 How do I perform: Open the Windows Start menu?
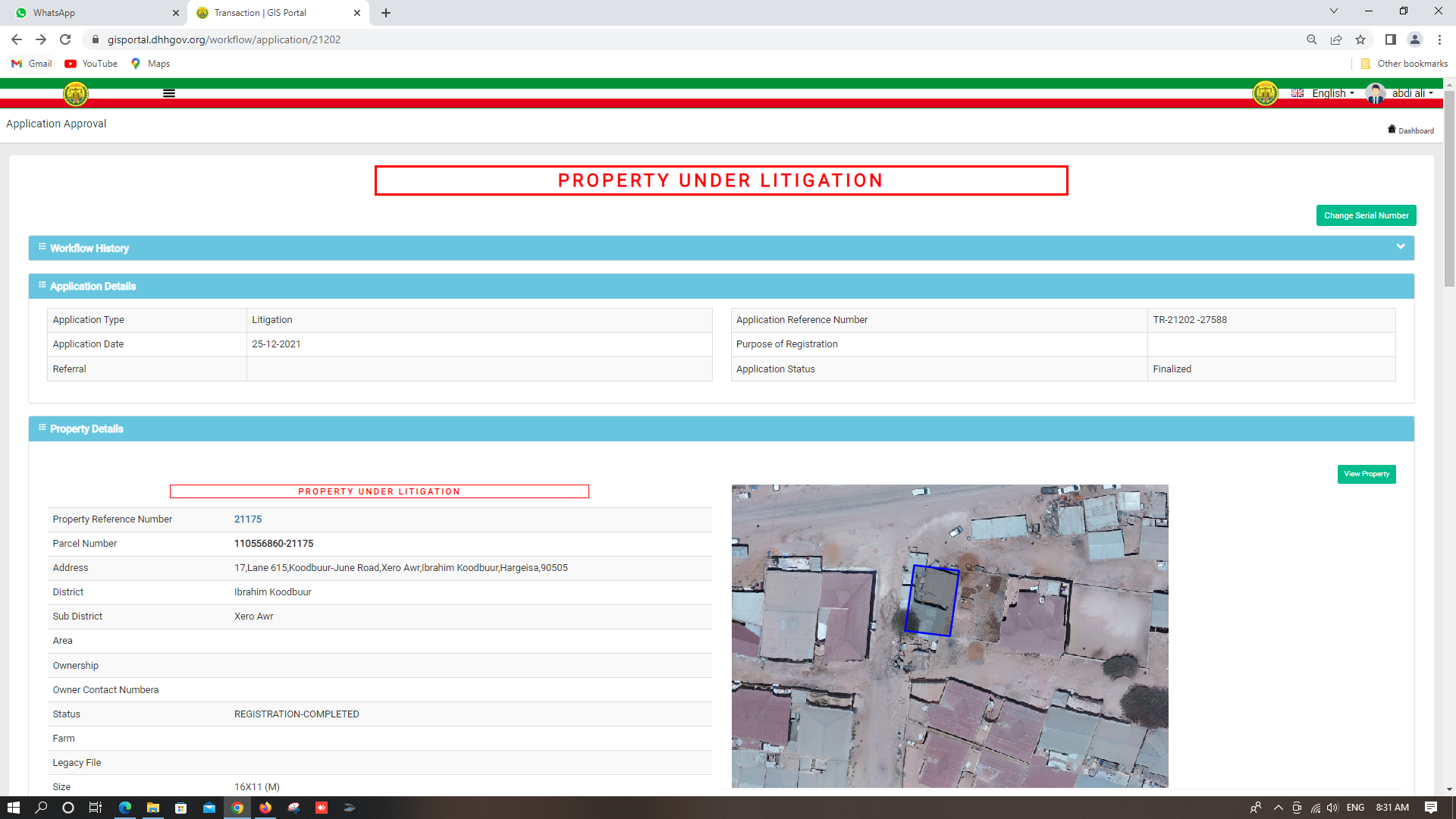click(14, 808)
